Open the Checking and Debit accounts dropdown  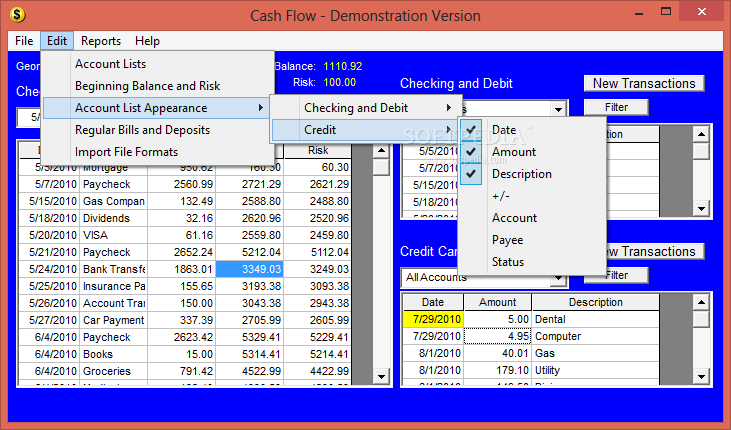558,110
